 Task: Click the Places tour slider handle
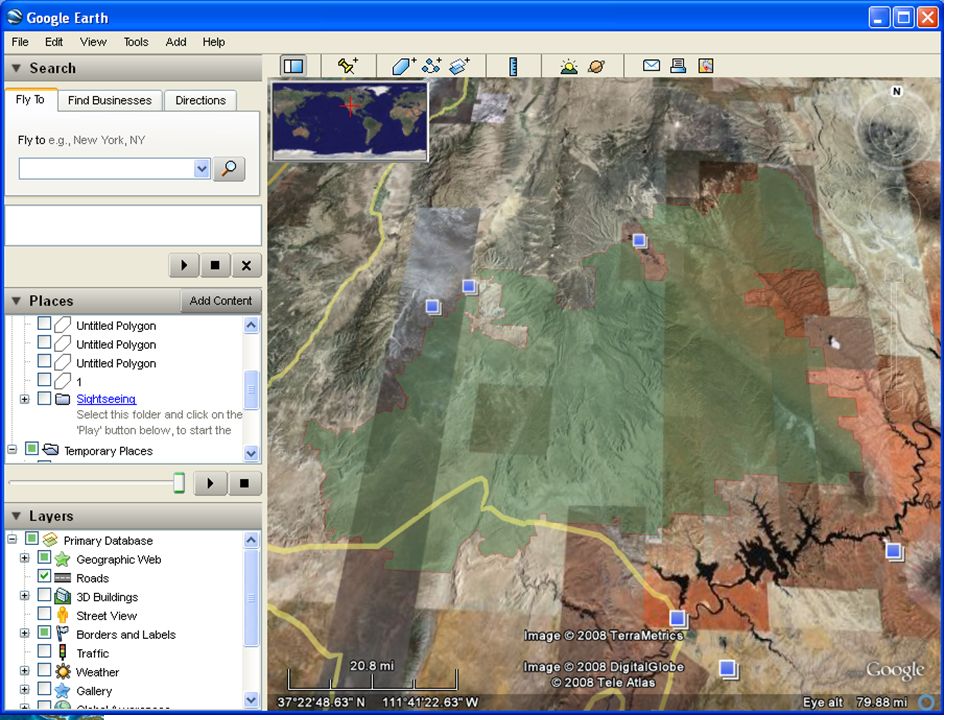tap(179, 482)
